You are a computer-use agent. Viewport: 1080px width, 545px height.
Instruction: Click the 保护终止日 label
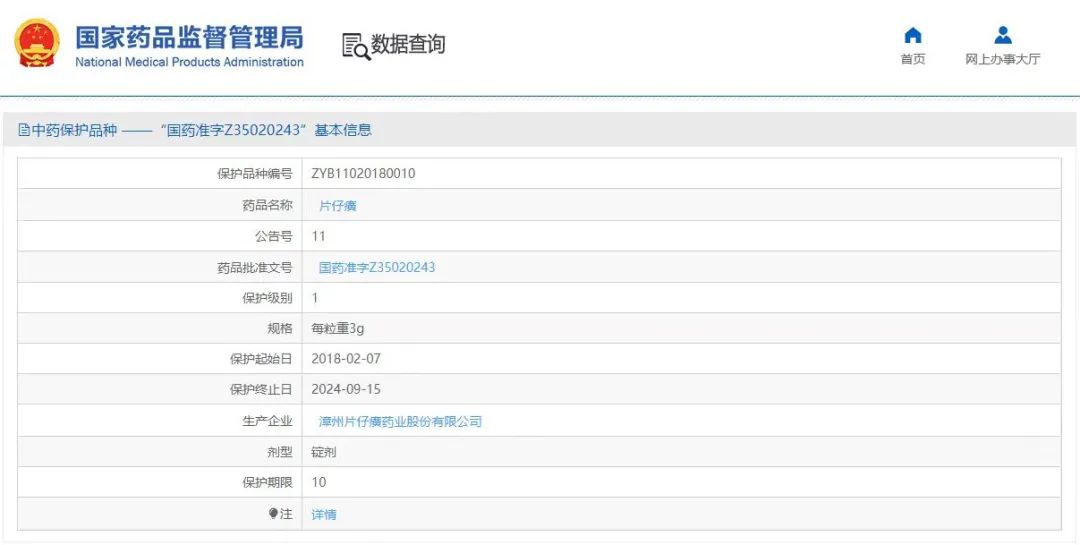point(261,389)
